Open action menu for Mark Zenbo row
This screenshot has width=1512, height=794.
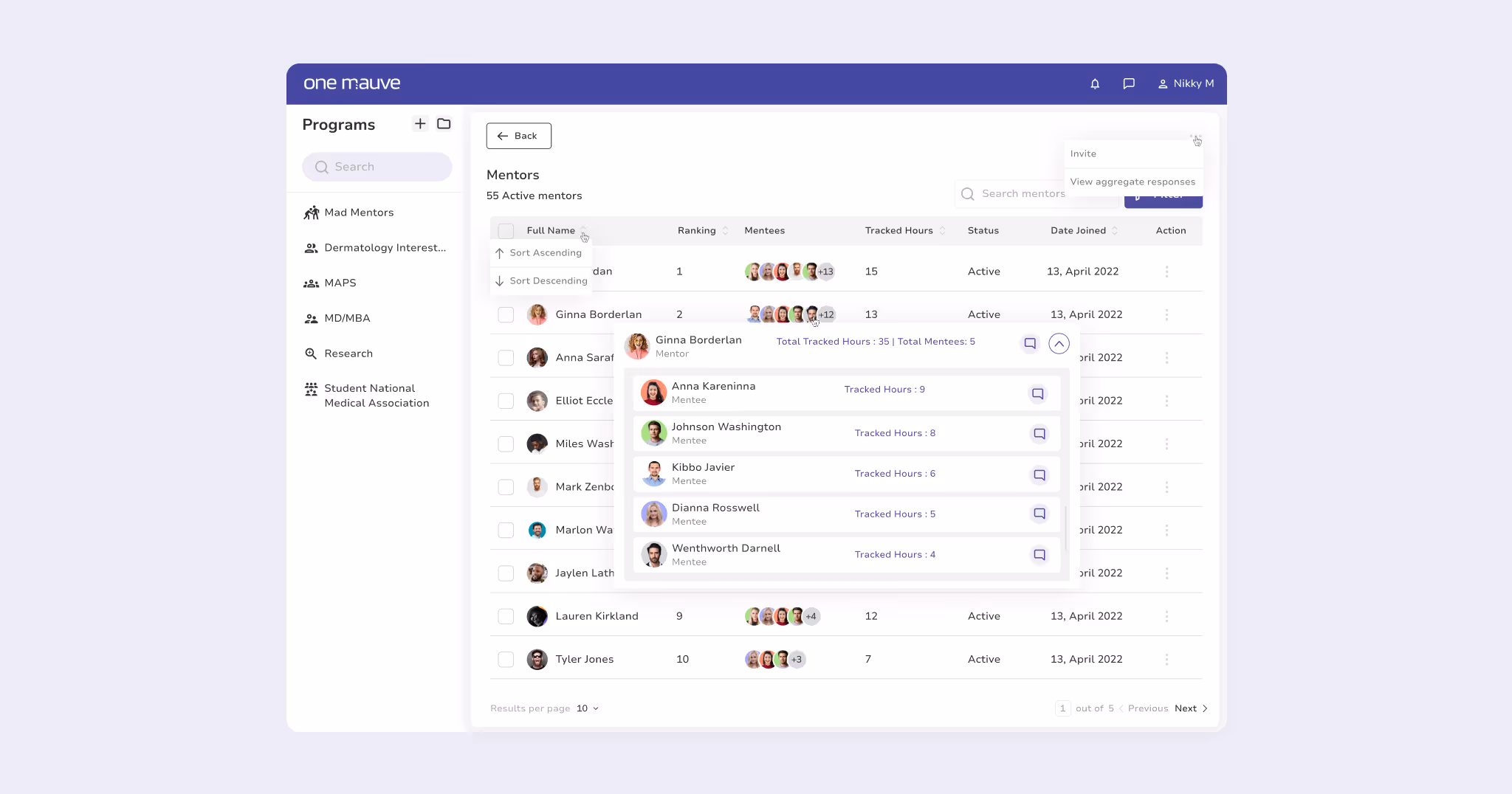pos(1166,487)
